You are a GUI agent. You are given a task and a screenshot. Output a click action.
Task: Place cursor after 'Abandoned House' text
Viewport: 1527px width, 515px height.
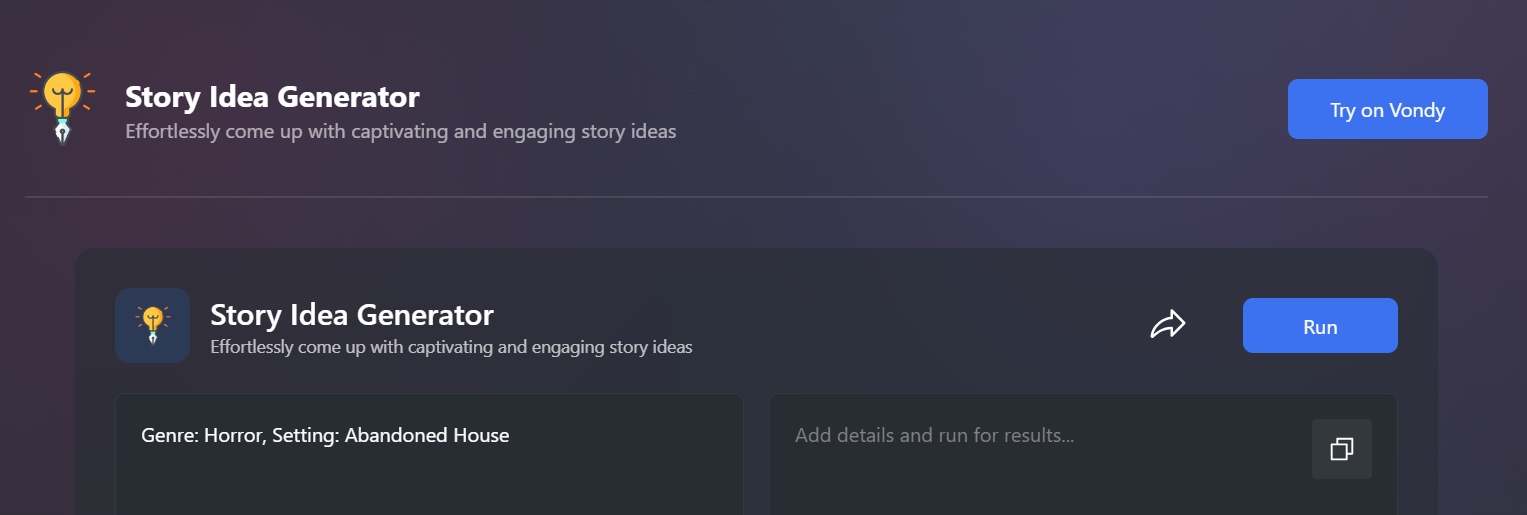click(x=511, y=435)
